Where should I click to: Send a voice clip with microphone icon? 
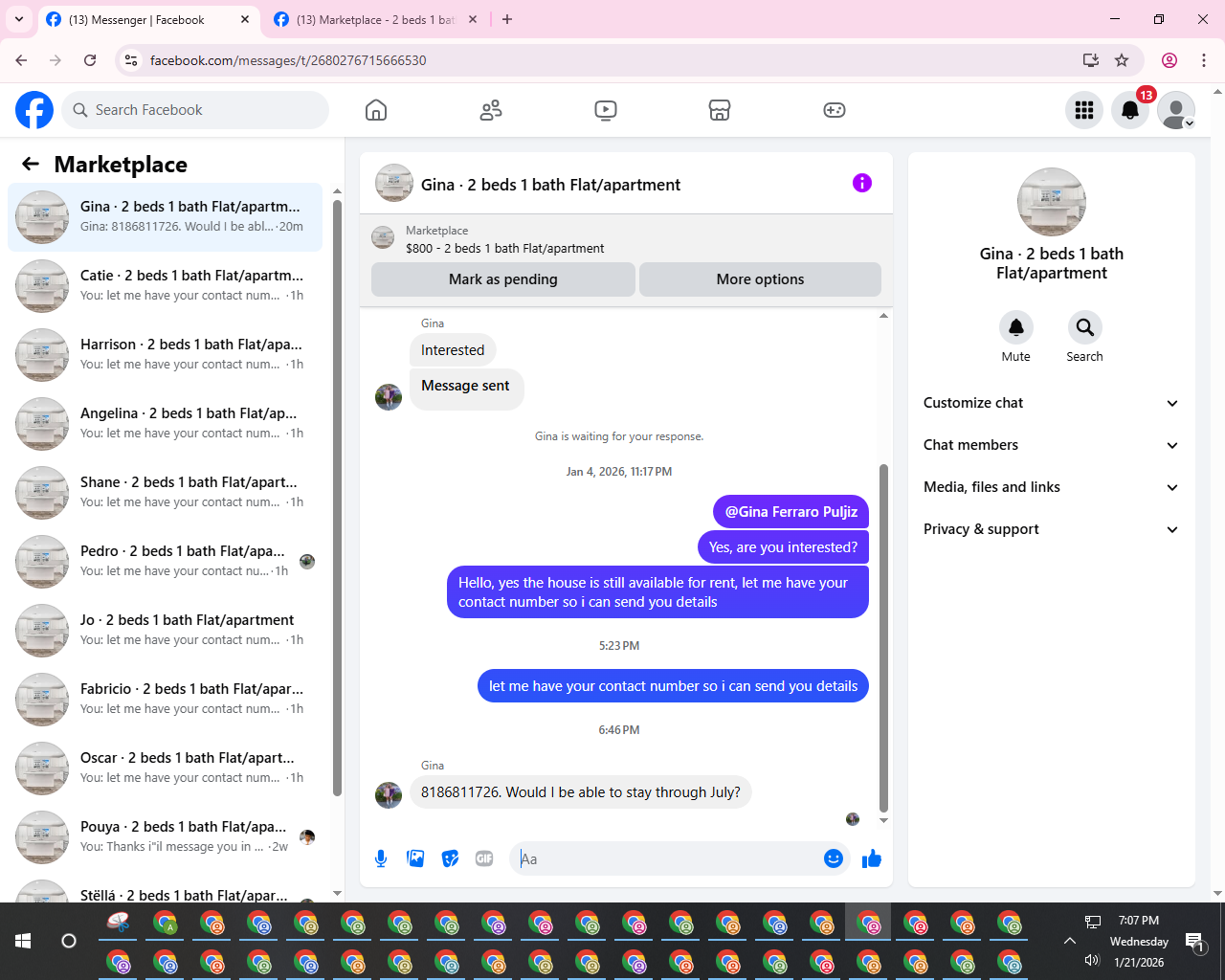(x=381, y=858)
